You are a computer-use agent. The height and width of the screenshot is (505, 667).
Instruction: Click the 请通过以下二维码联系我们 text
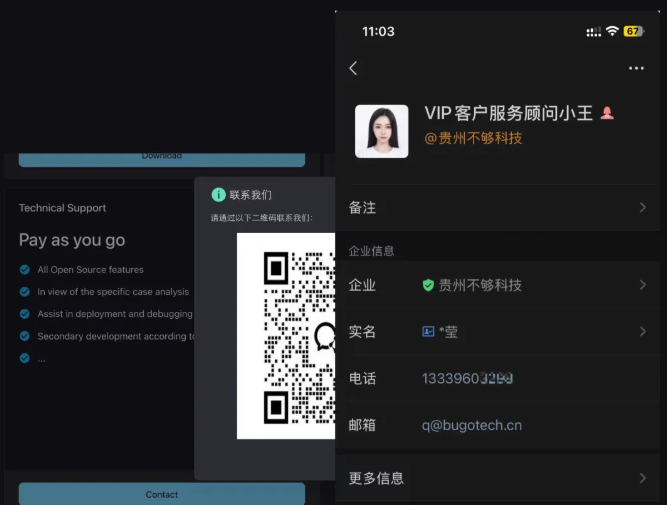262,218
